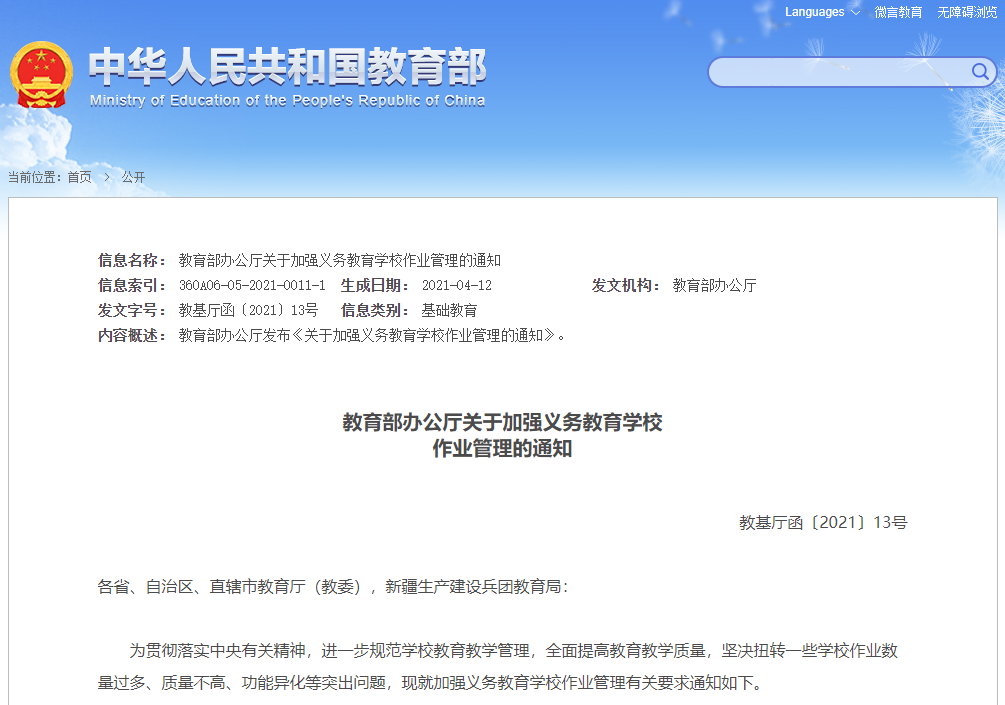Expand the breadcrumb separator arrow
The height and width of the screenshot is (705, 1005).
108,177
